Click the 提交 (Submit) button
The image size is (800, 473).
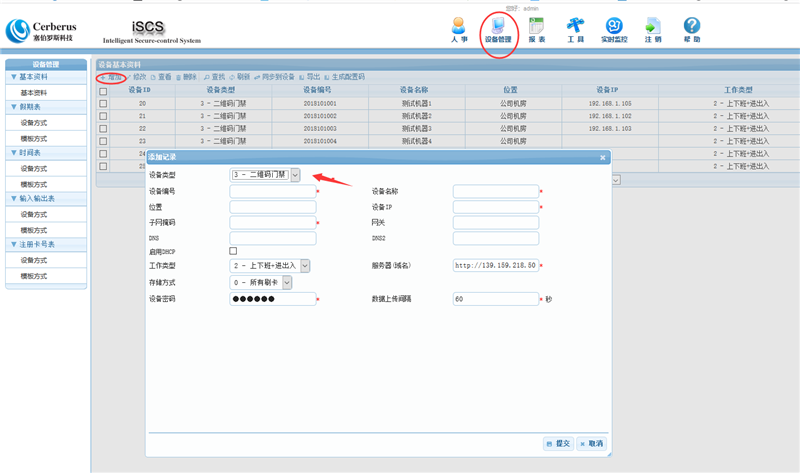tap(559, 443)
